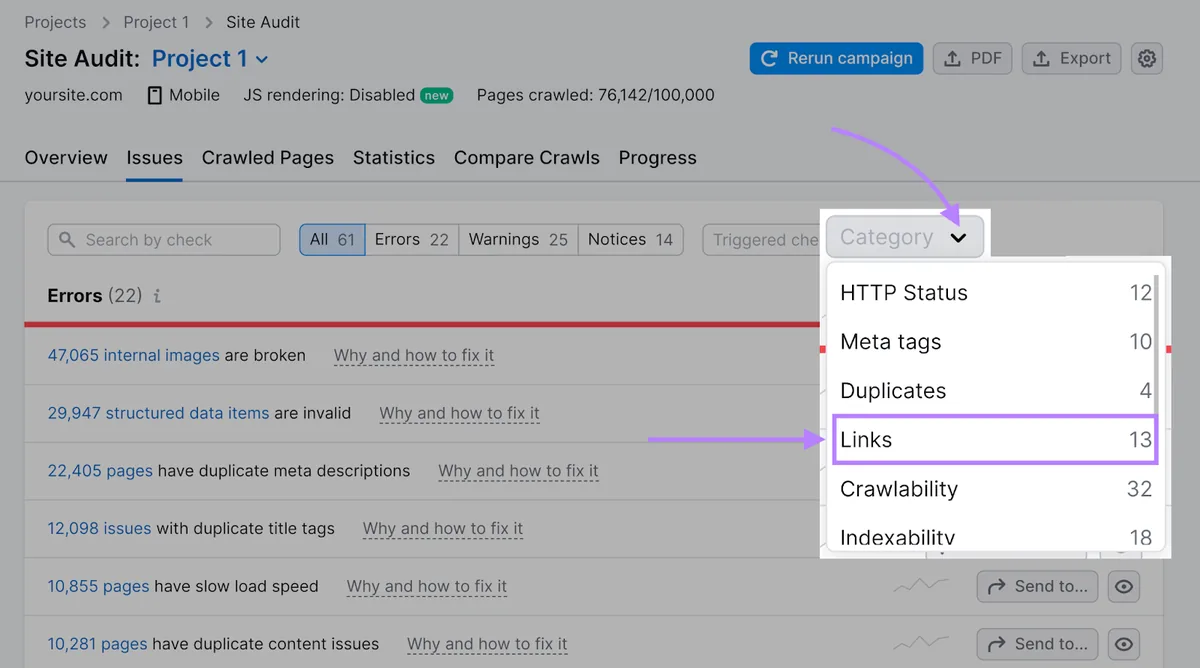Send slow load speed issue with Send to
The image size is (1200, 668).
click(1037, 586)
